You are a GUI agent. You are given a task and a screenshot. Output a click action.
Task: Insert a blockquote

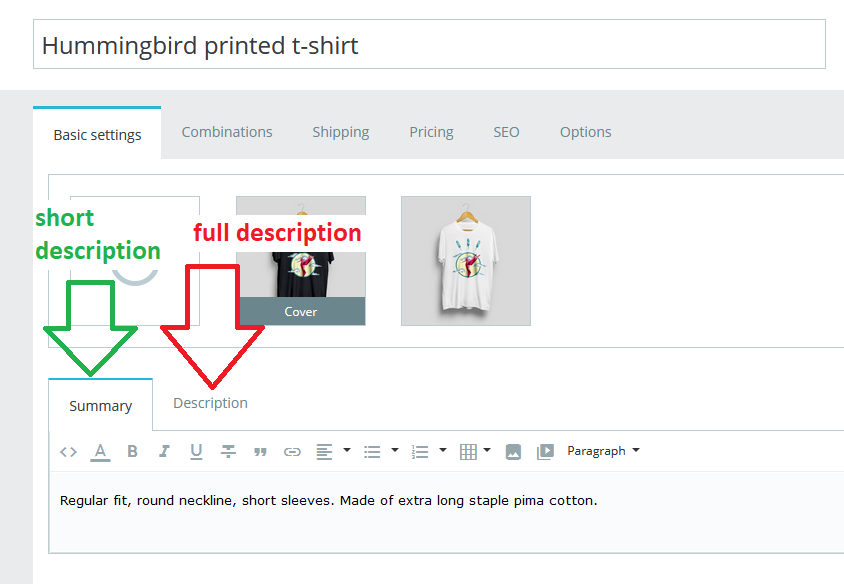[x=261, y=452]
